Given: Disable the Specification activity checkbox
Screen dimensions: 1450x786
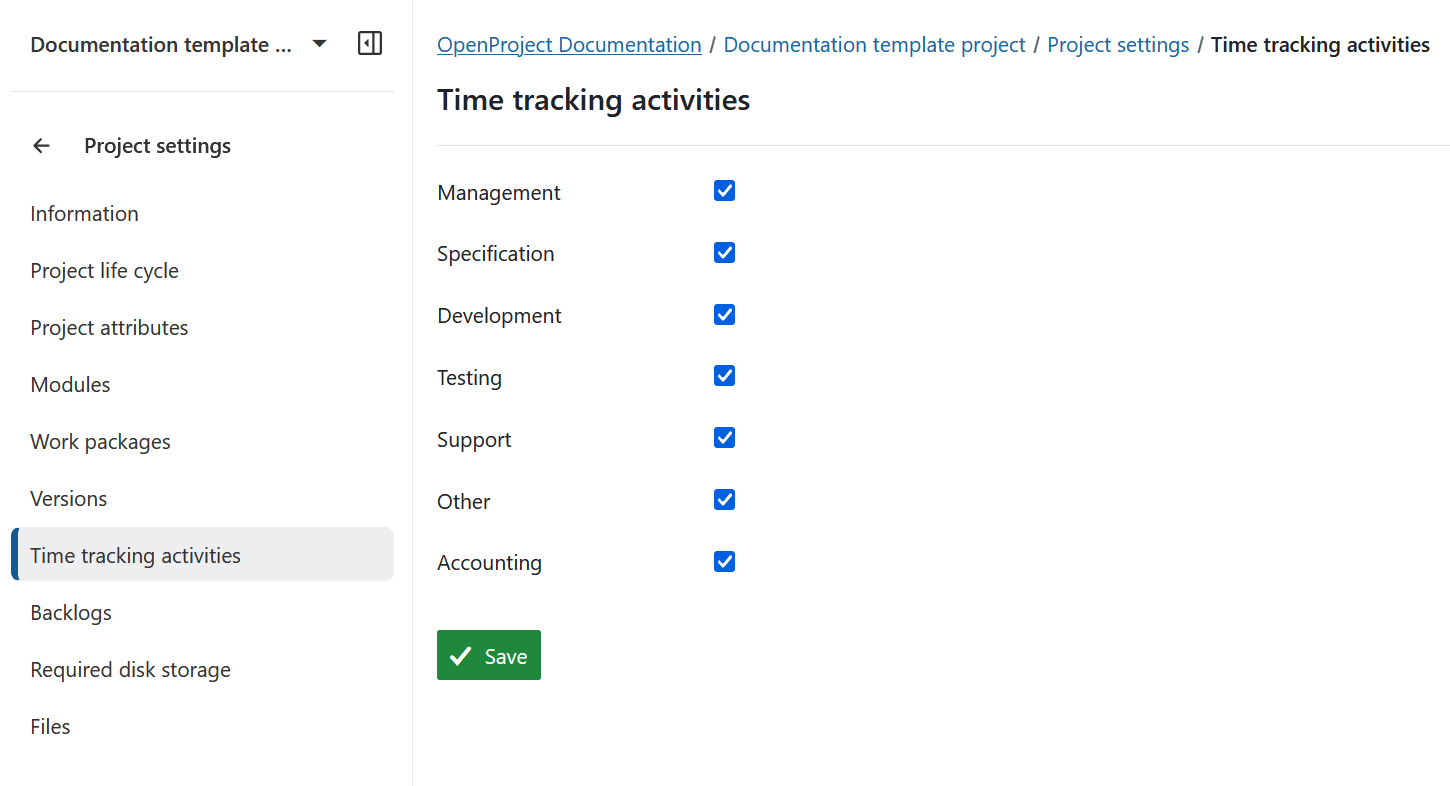Looking at the screenshot, I should point(724,252).
